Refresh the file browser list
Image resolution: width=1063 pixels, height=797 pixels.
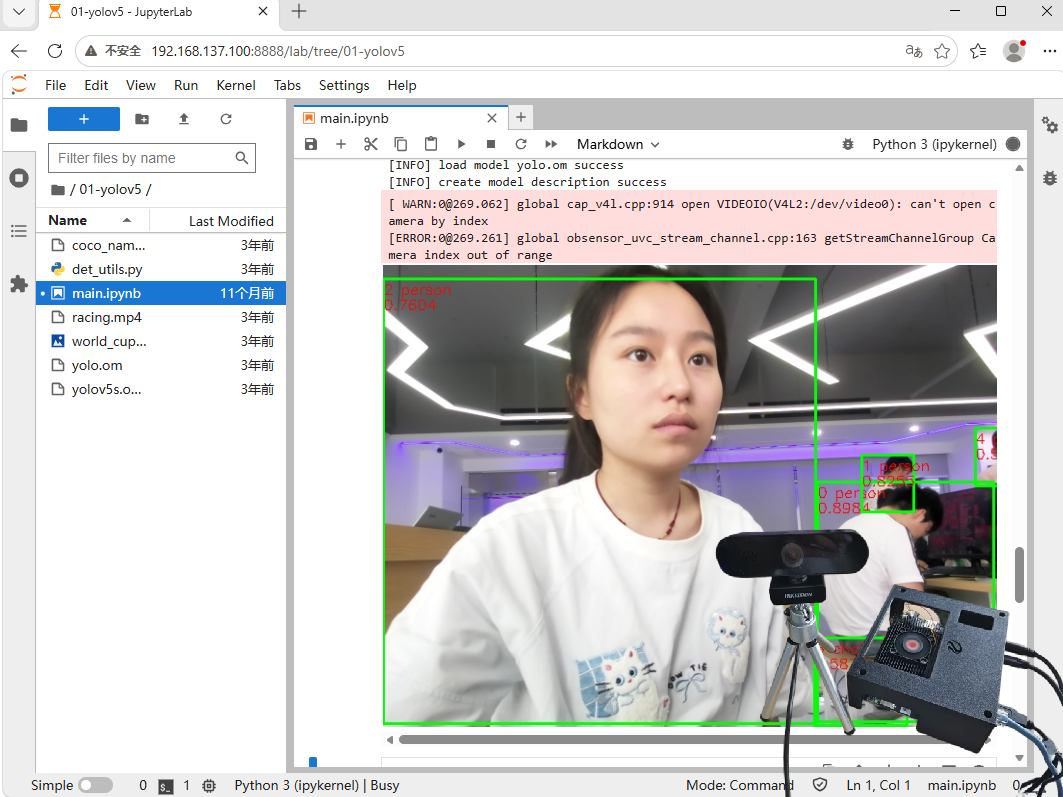coord(226,119)
